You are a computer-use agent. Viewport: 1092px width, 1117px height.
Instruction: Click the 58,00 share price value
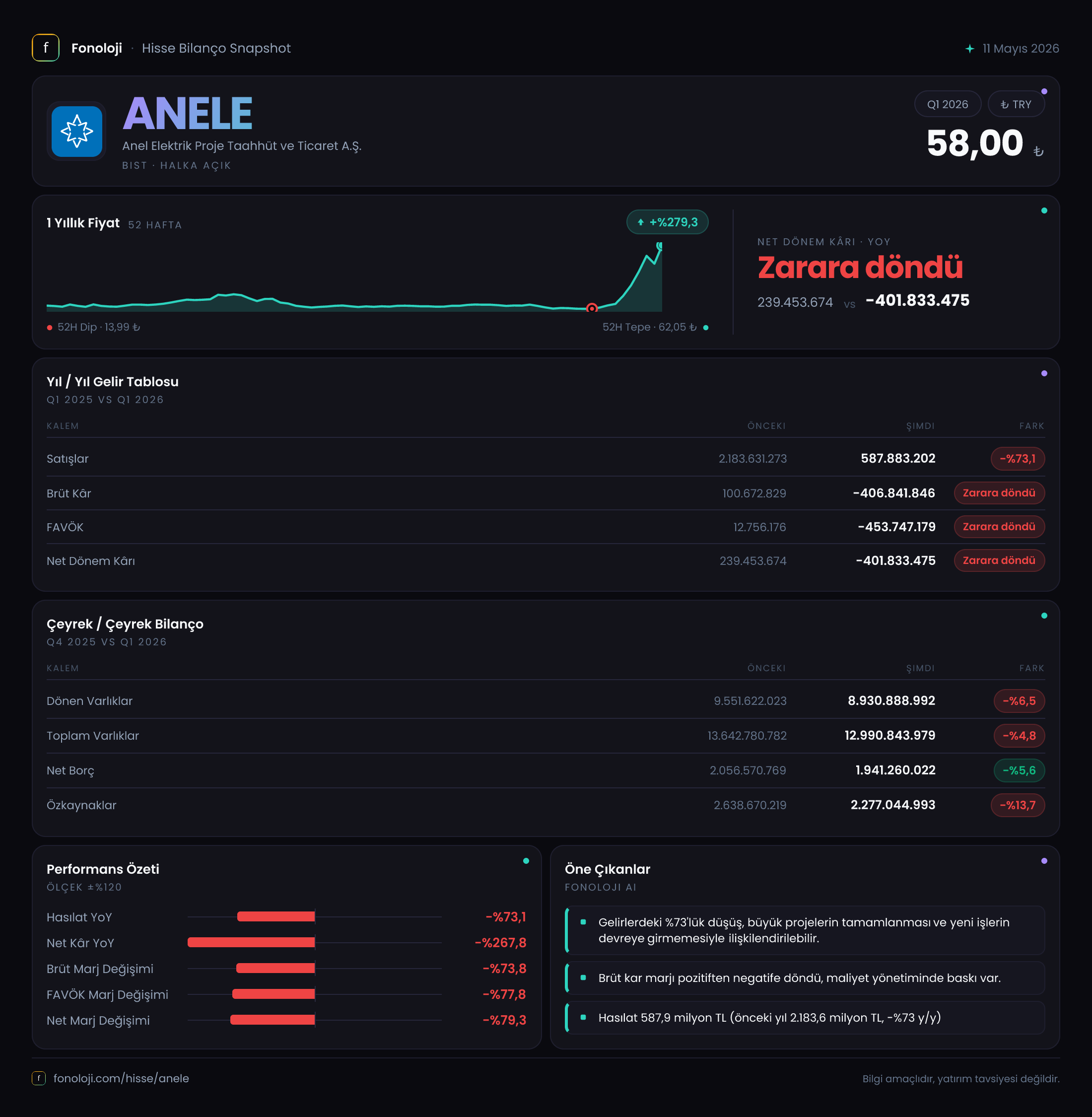coord(975,143)
